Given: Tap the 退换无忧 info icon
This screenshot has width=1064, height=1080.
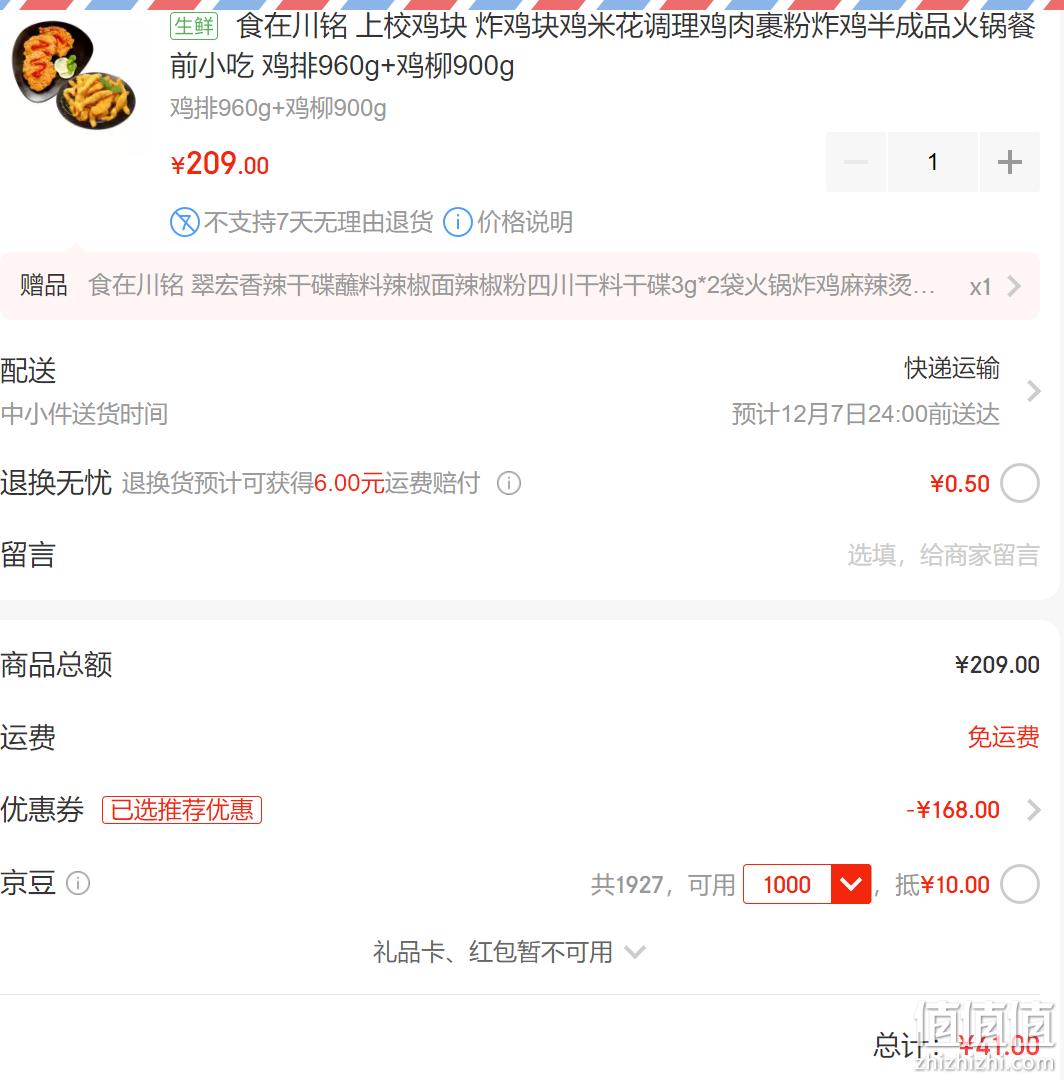Looking at the screenshot, I should (x=509, y=484).
